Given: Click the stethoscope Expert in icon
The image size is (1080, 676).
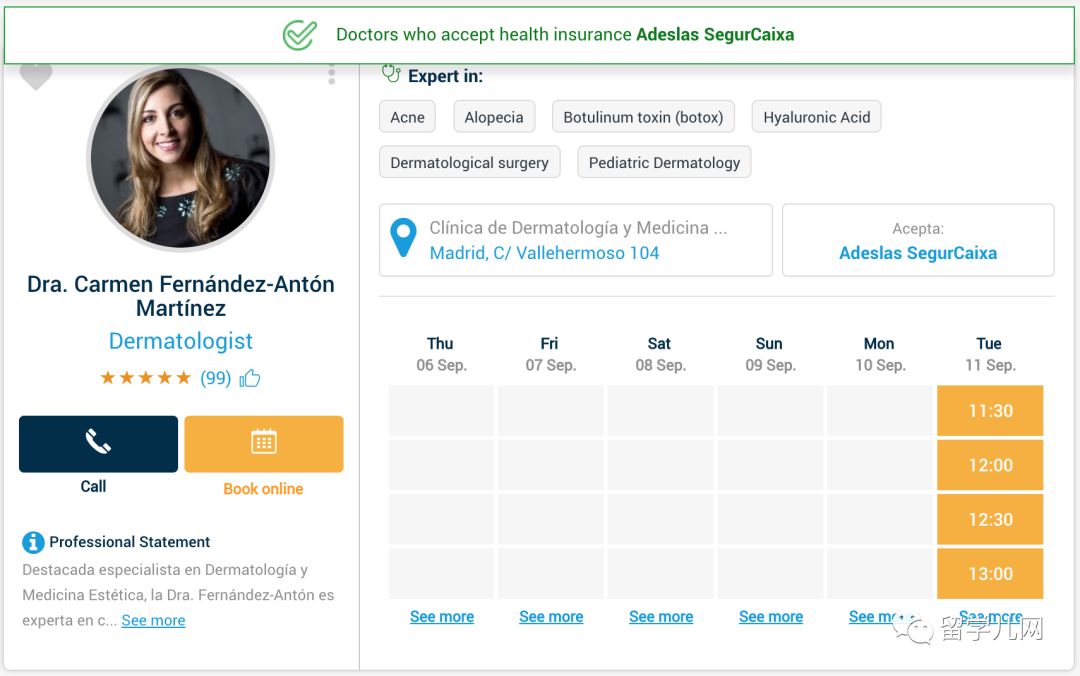Looking at the screenshot, I should [x=391, y=74].
